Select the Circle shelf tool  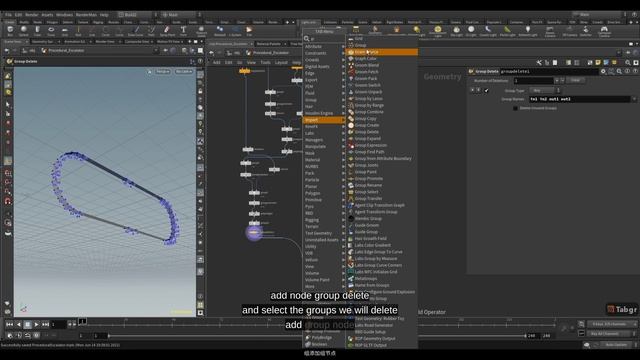(106, 31)
